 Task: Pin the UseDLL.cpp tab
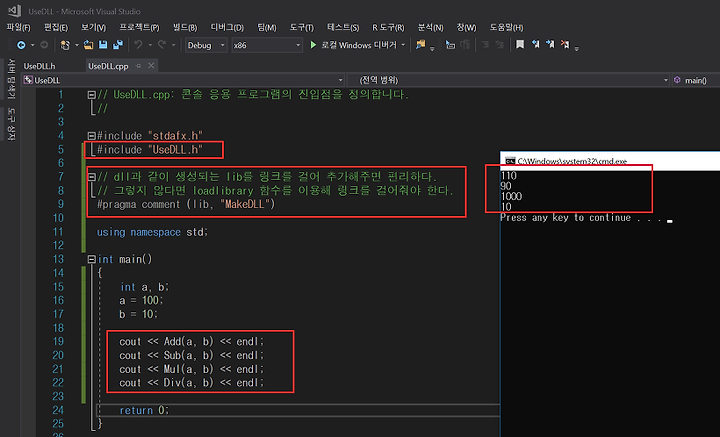tap(138, 66)
